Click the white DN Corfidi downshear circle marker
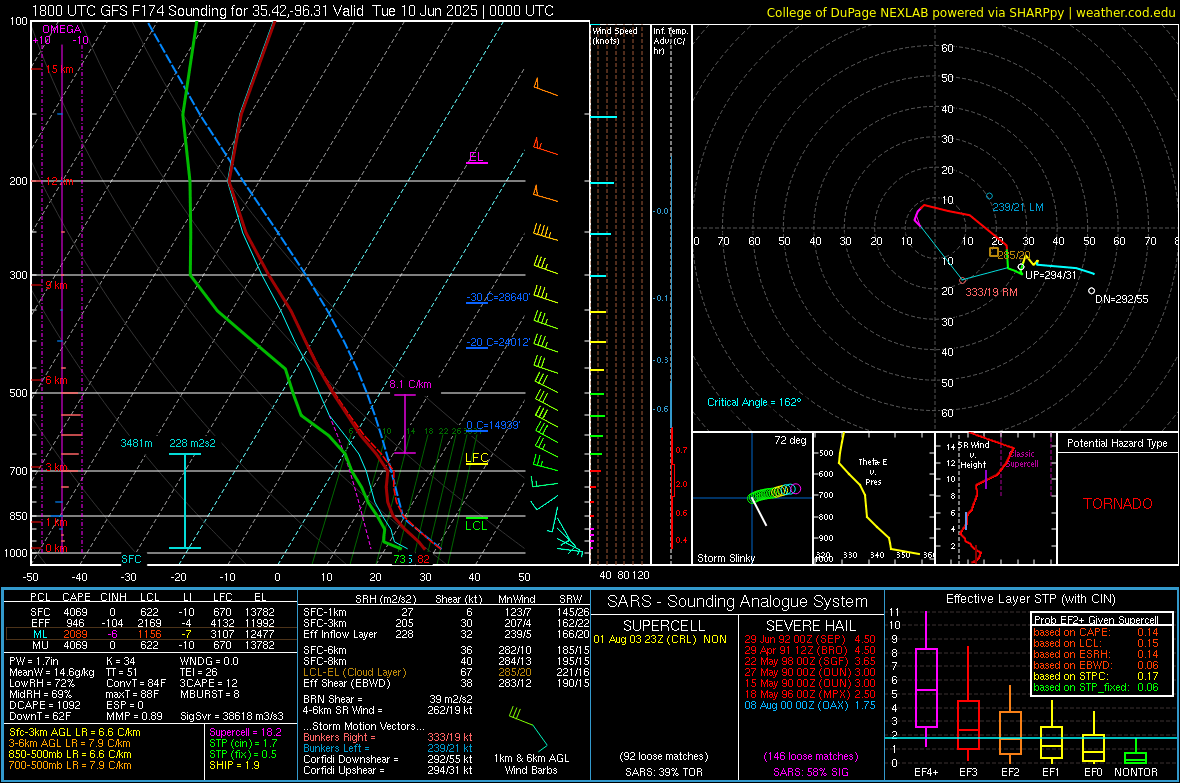The height and width of the screenshot is (783, 1180). (1091, 291)
